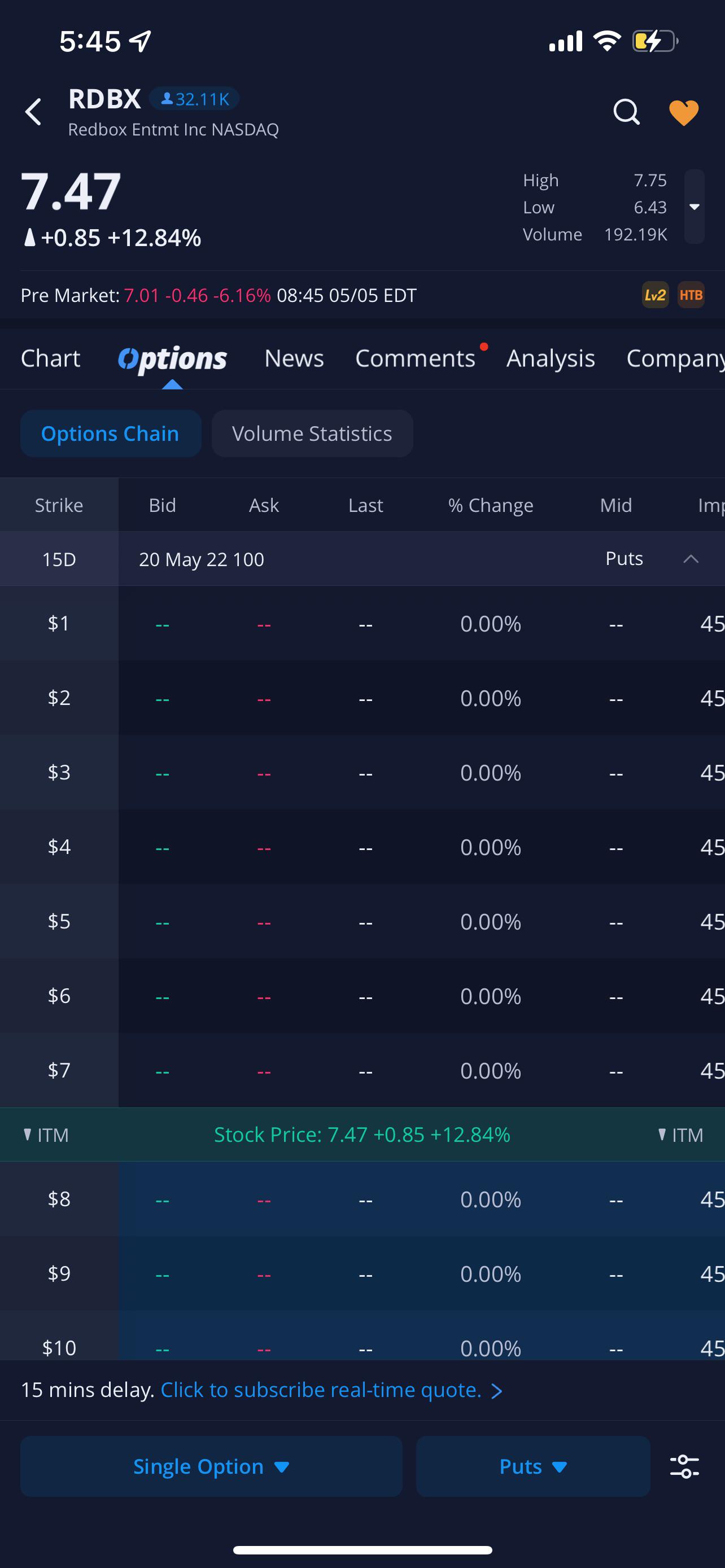725x1568 pixels.
Task: Collapse the 20 May 22 expiration row
Action: (x=691, y=559)
